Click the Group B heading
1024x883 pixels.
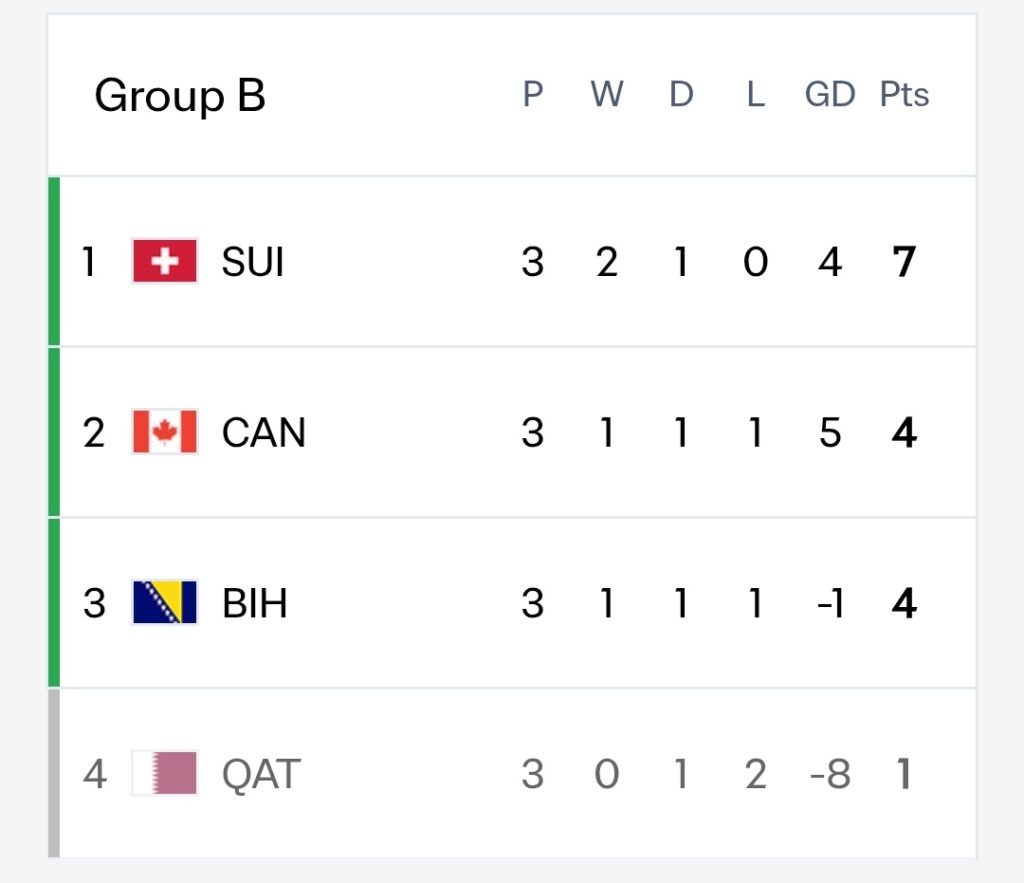click(180, 95)
